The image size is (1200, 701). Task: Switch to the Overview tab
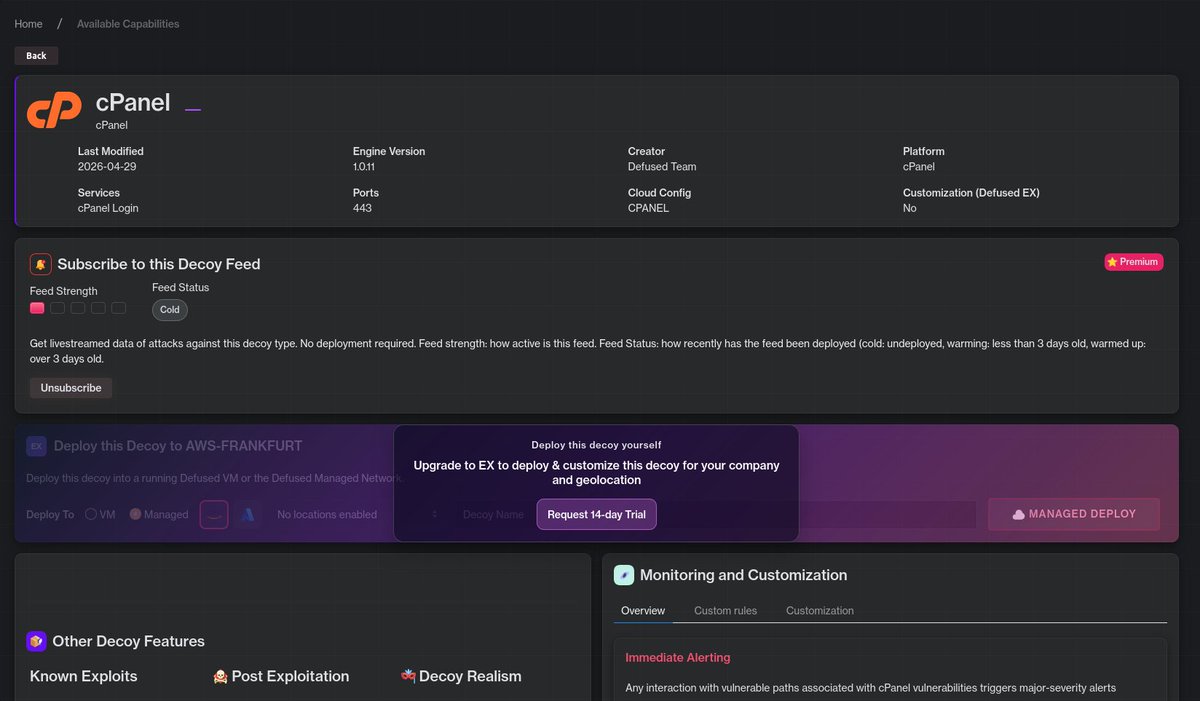(644, 610)
